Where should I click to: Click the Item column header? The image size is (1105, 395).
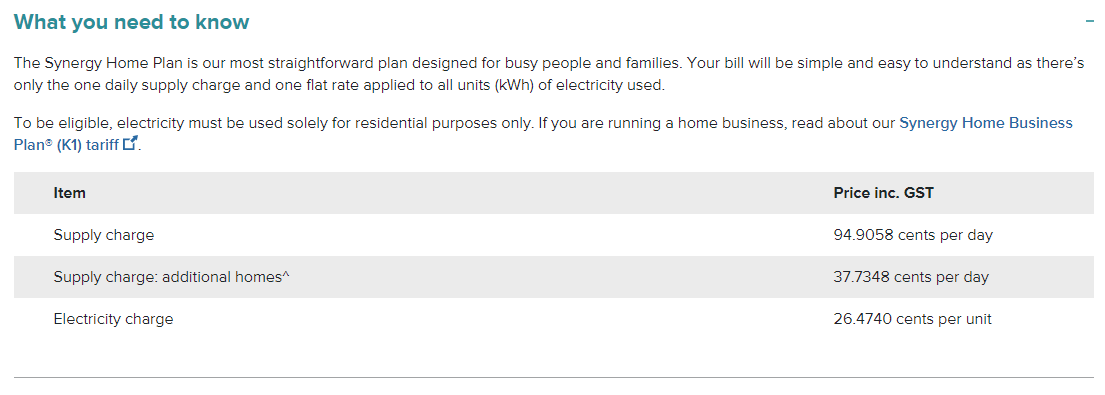tap(70, 193)
